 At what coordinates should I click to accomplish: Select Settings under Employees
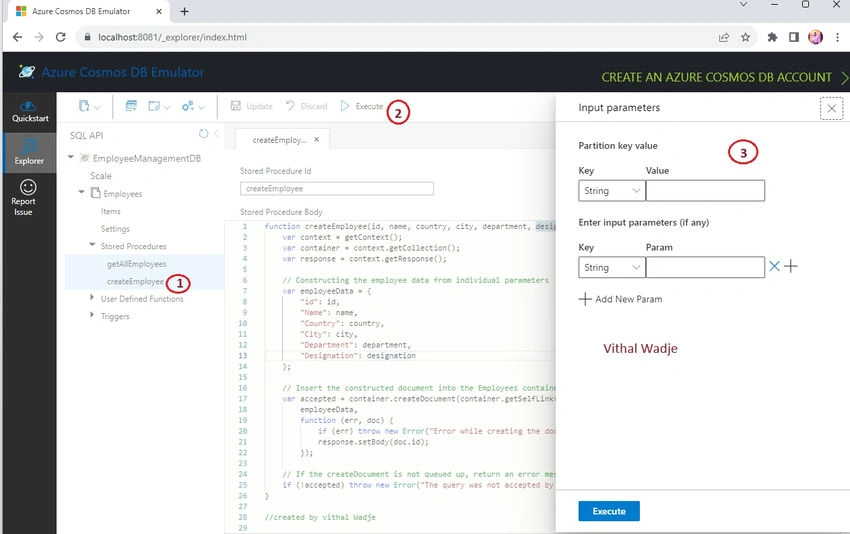click(115, 229)
